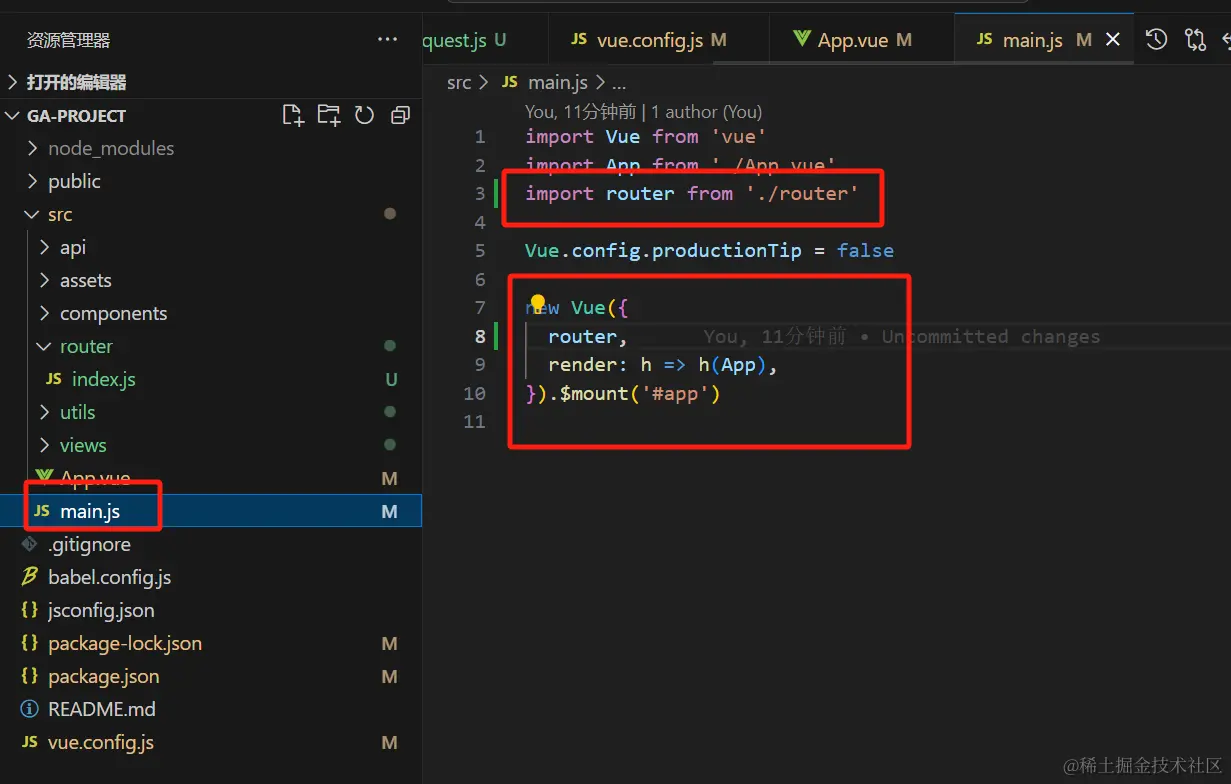Viewport: 1231px width, 784px height.
Task: Click the New Folder icon in explorer
Action: 328,116
